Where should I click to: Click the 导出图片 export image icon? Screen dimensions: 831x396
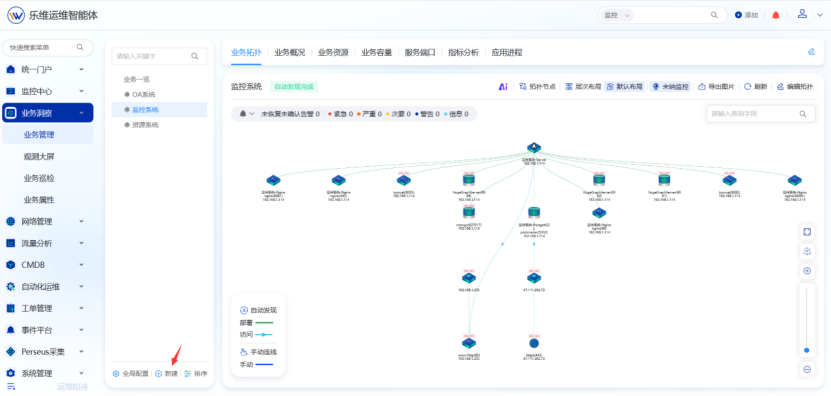pos(702,86)
